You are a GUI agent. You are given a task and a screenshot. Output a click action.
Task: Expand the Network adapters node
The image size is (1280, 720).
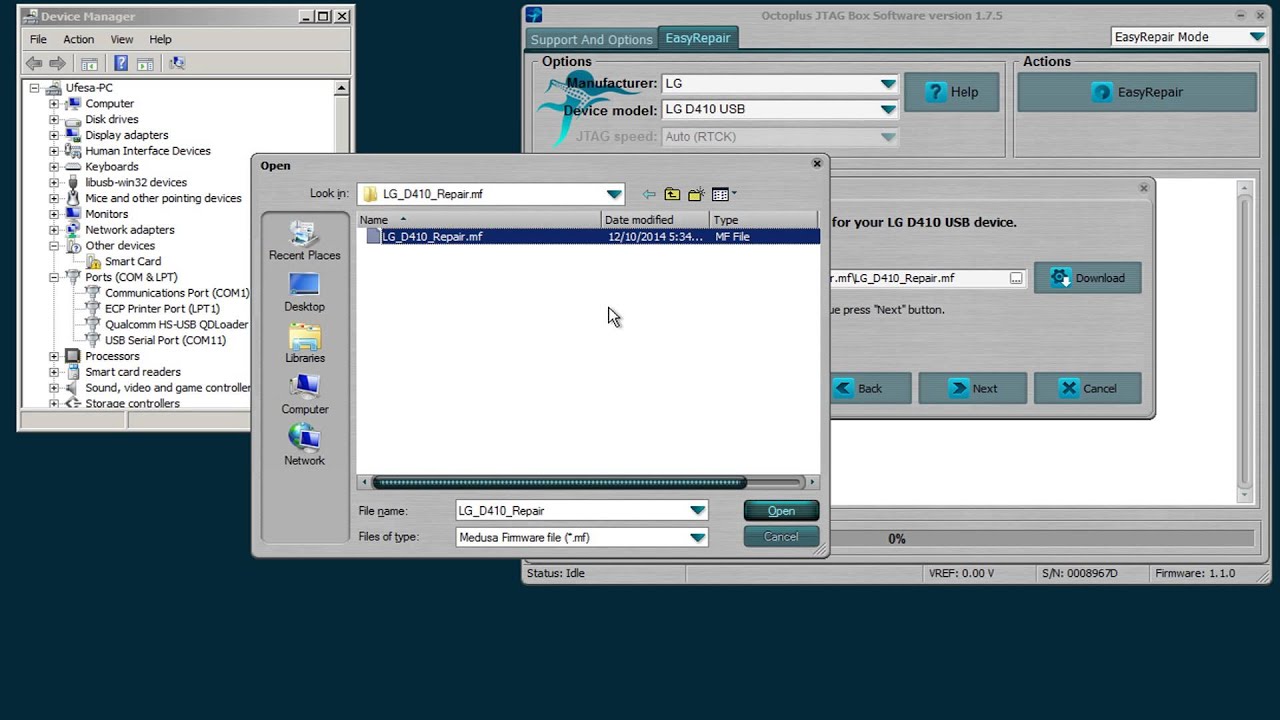click(x=54, y=230)
